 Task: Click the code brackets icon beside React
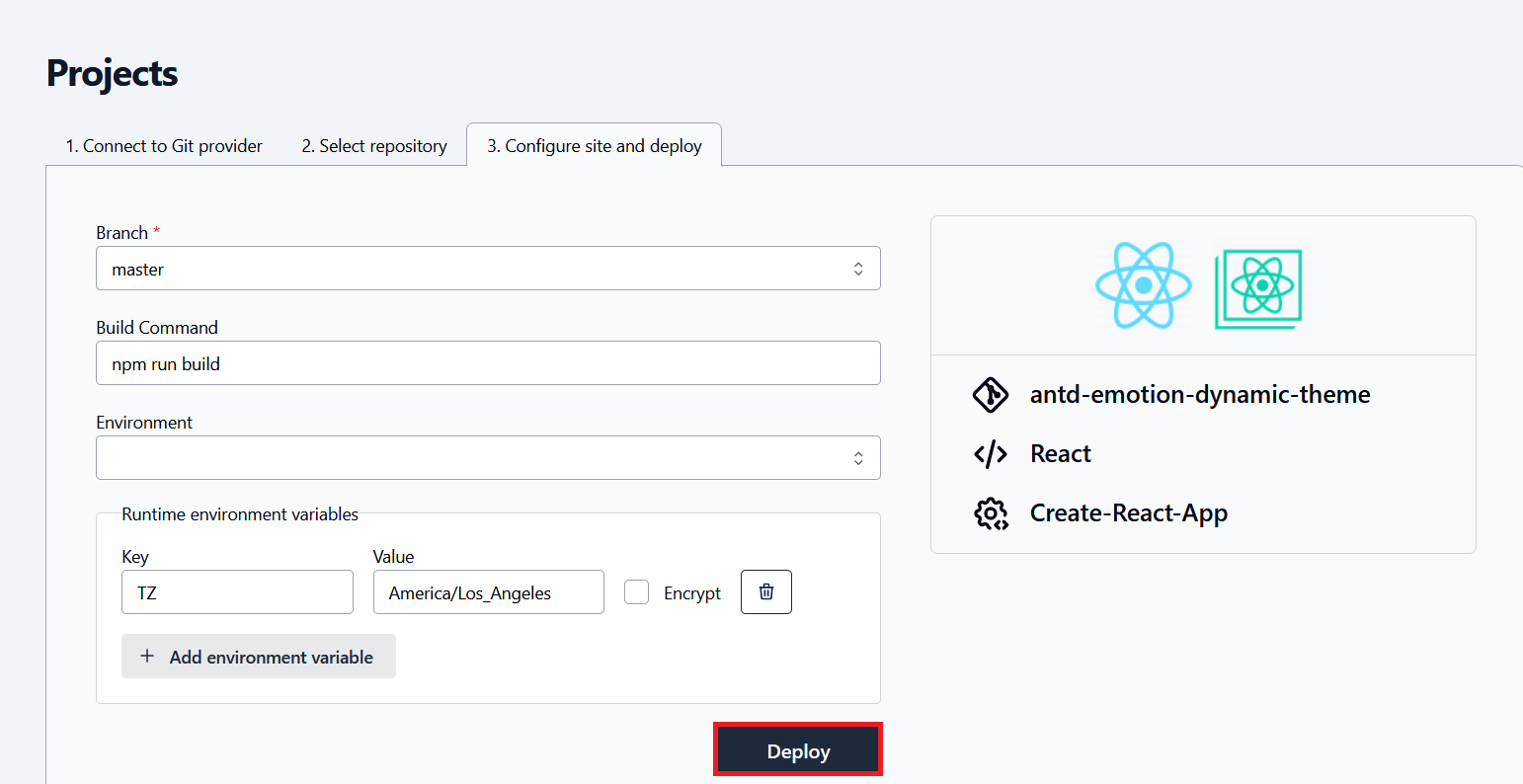click(x=991, y=454)
